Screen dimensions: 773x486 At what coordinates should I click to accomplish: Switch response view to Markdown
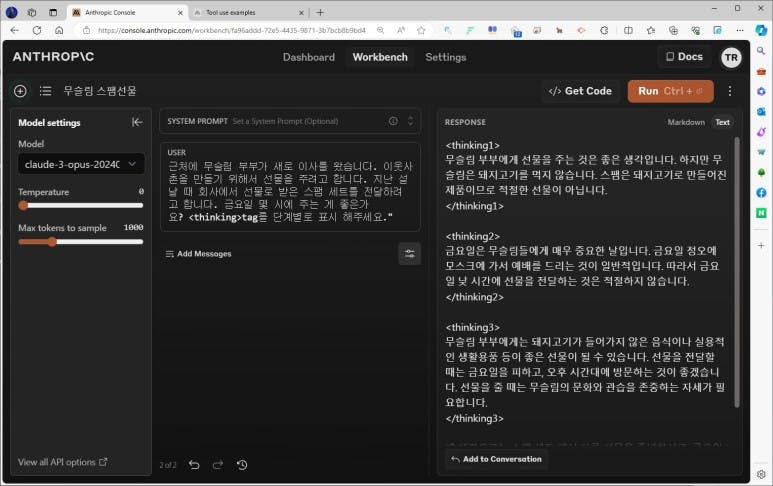click(686, 122)
